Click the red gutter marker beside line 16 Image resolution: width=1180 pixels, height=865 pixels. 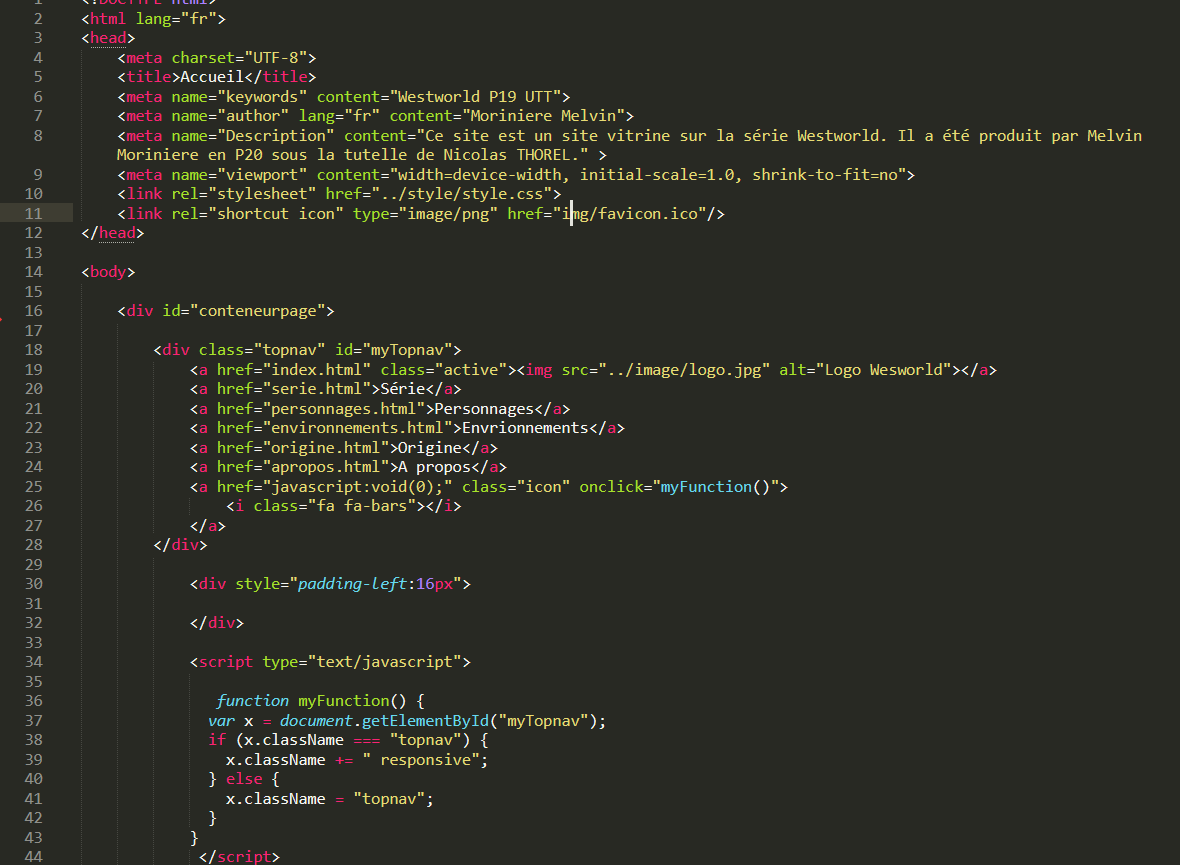click(x=3, y=319)
